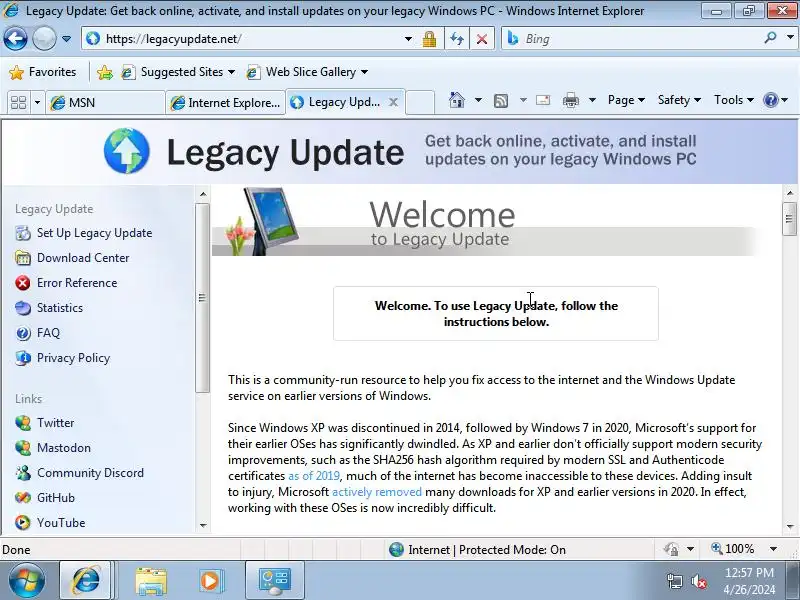Click the Community Discord people icon
The image size is (800, 600).
[x=22, y=473]
